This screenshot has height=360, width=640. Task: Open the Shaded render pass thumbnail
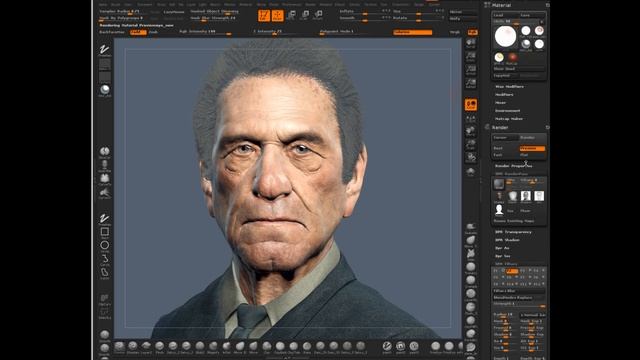tap(499, 196)
